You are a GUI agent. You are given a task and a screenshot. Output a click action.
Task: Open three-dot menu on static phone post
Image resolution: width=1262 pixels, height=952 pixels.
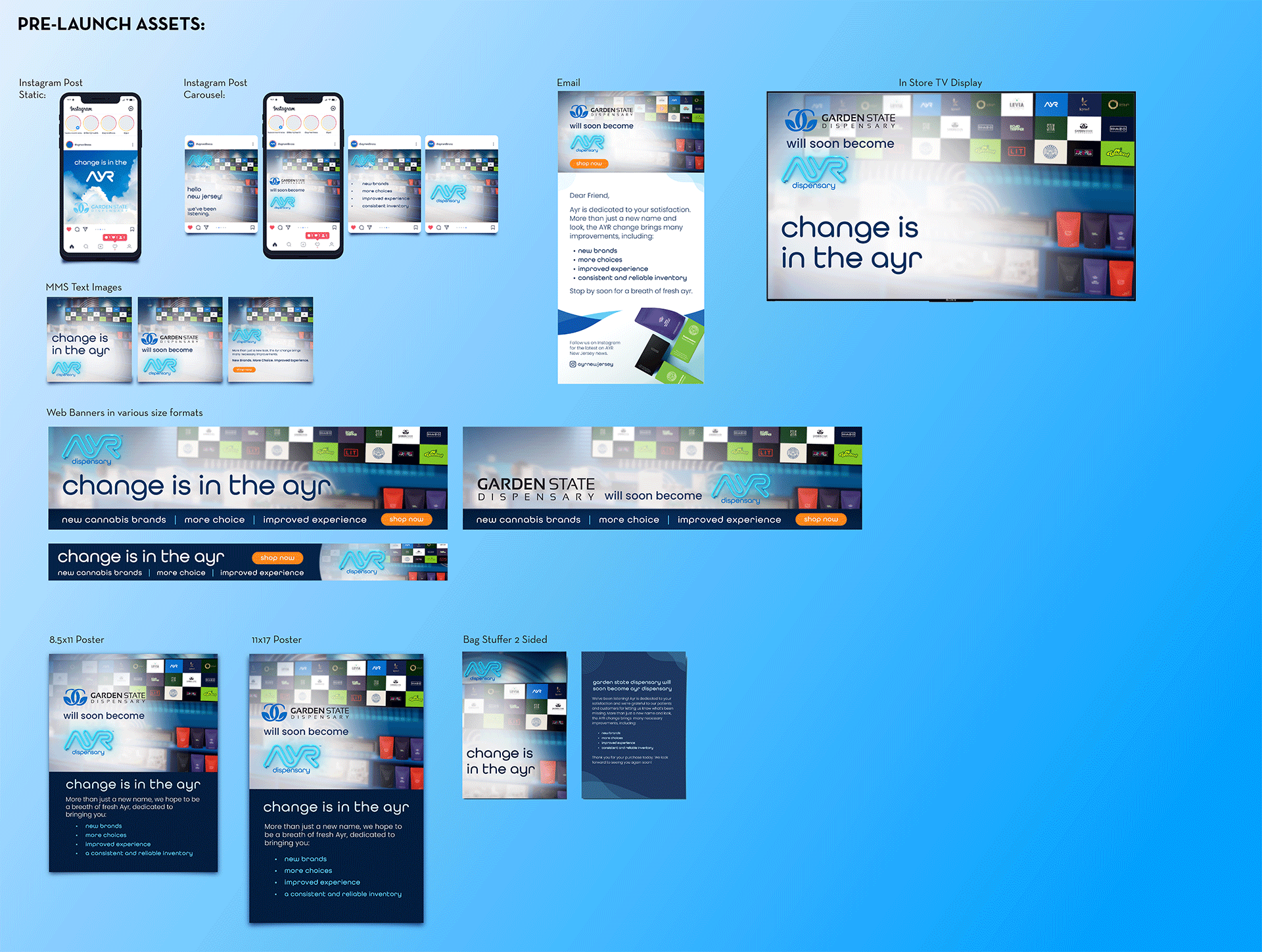(x=133, y=145)
